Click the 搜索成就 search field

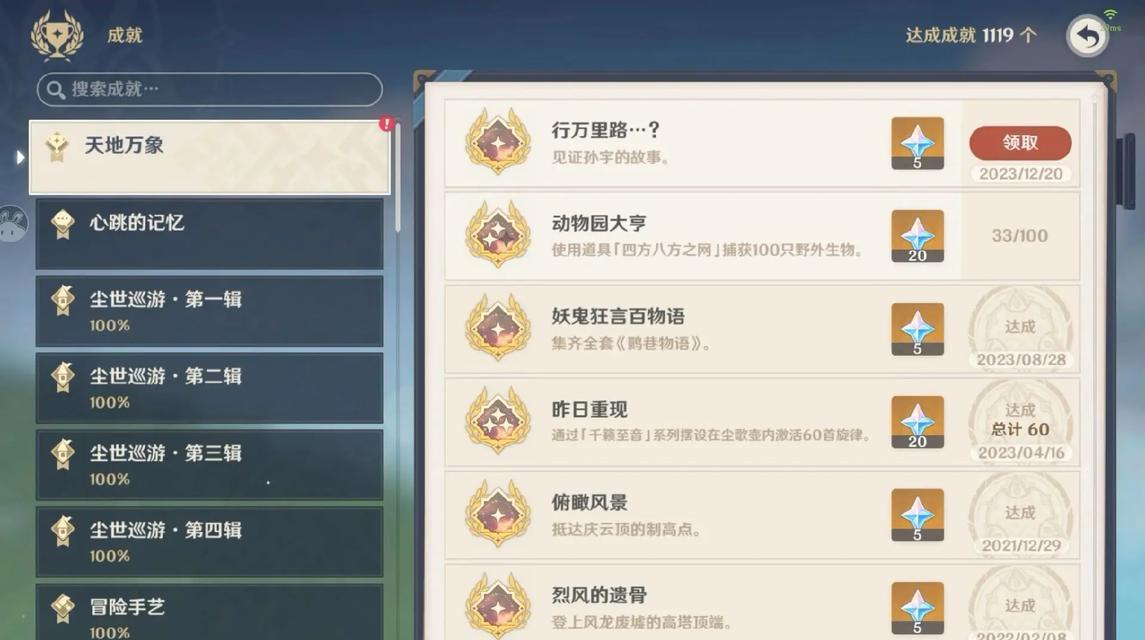pyautogui.click(x=210, y=89)
